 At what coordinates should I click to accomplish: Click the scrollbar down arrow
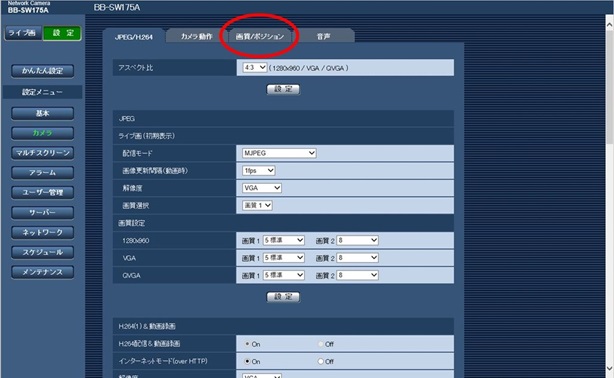coord(609,369)
